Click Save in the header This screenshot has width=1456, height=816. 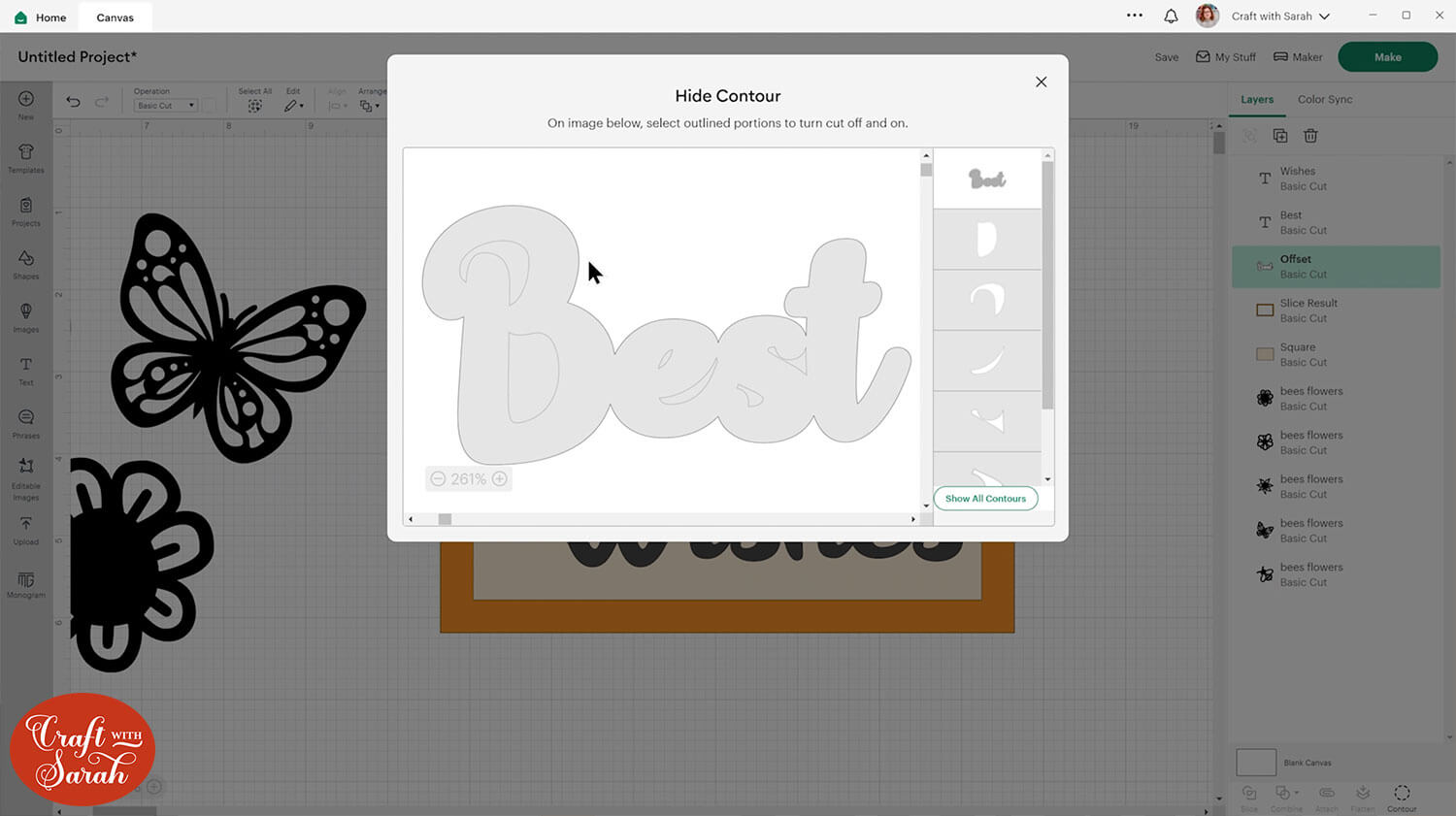[x=1167, y=57]
